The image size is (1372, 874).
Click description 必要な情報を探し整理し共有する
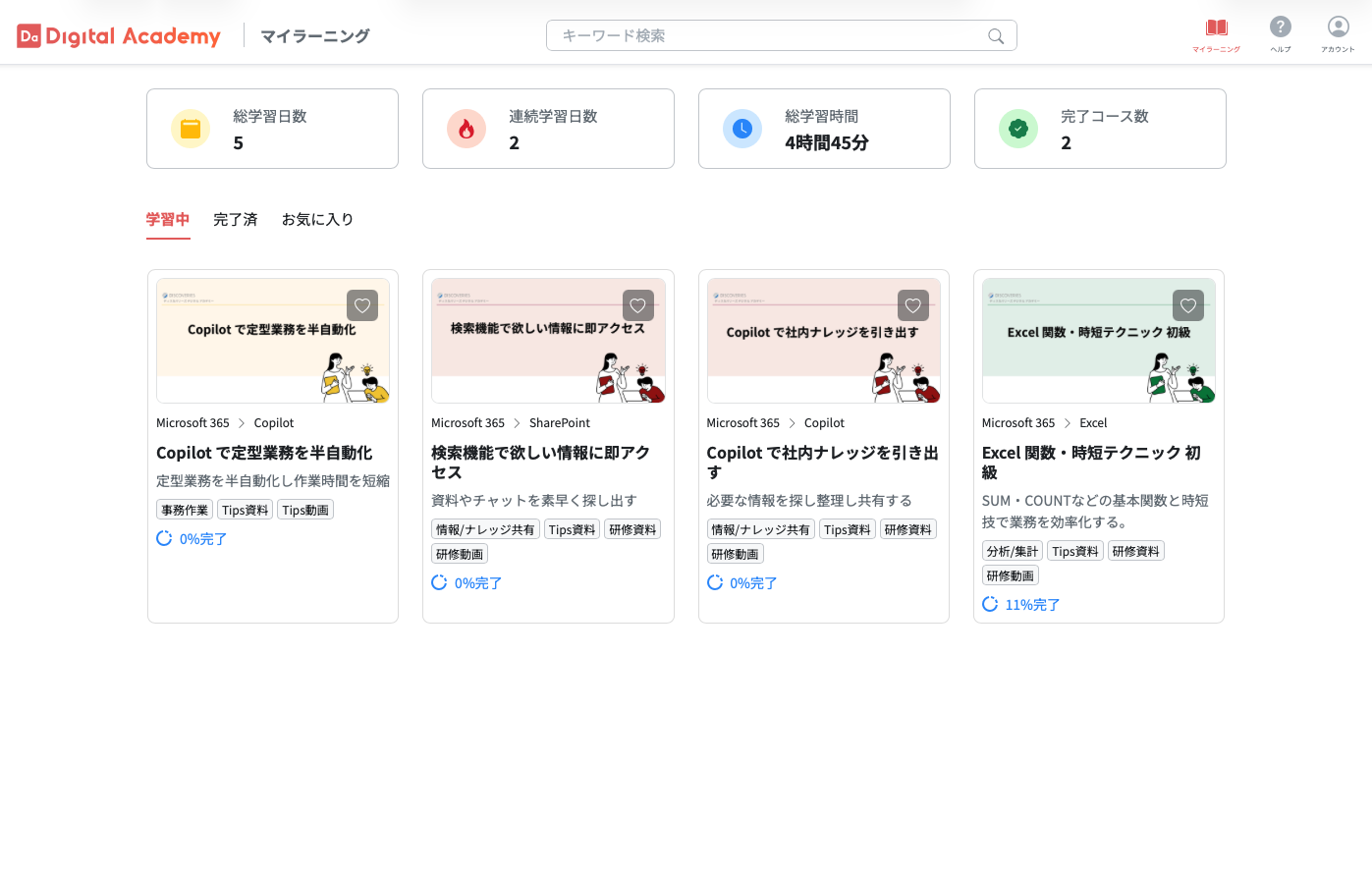point(809,501)
